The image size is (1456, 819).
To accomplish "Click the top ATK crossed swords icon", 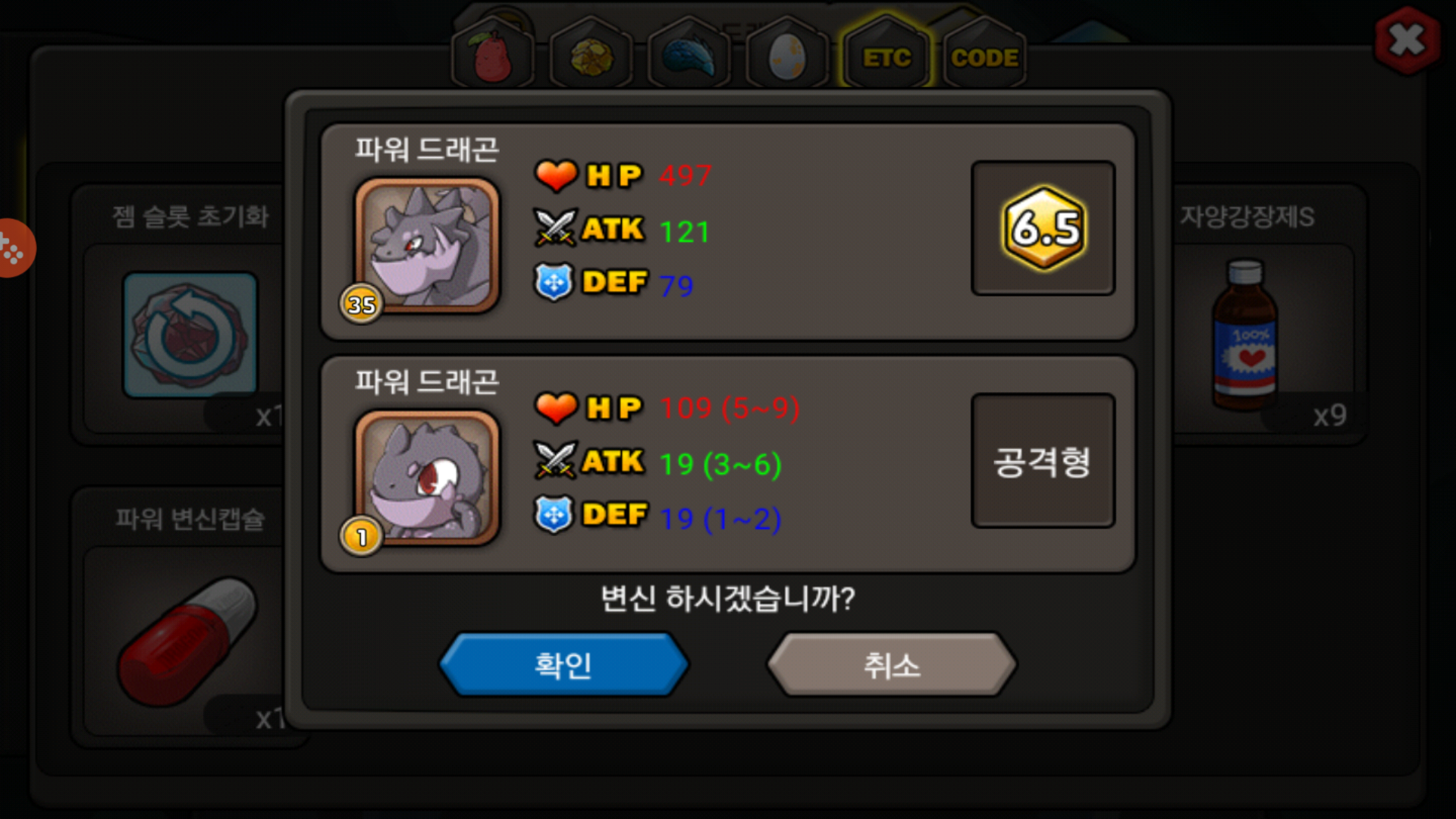I will [x=555, y=227].
